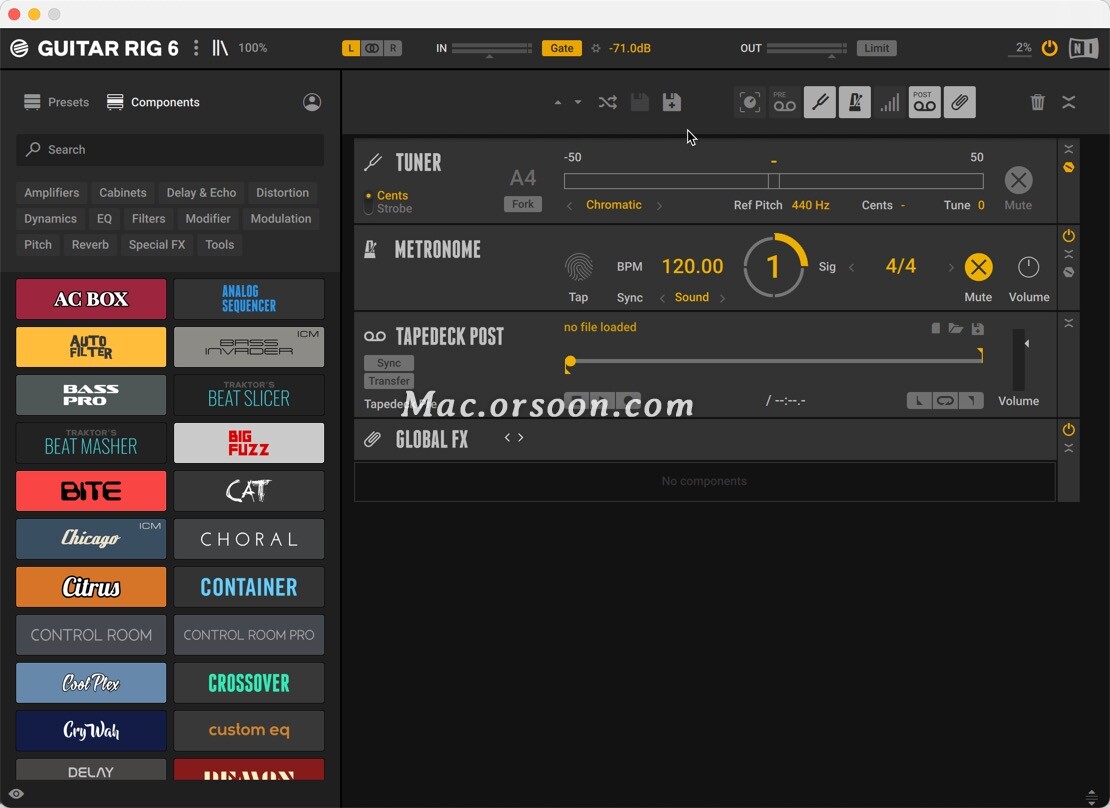Toggle the Tuner icon in rack toolbar
The width and height of the screenshot is (1110, 808).
[x=820, y=102]
